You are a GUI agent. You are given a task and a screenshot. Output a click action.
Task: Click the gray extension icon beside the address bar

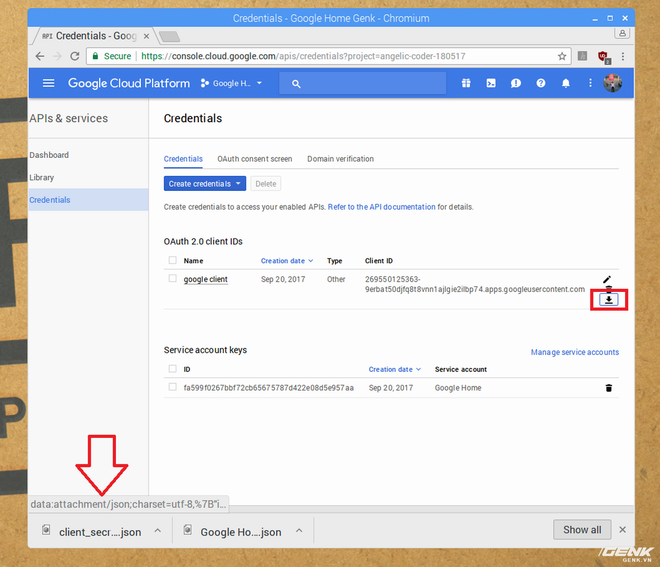coord(582,56)
